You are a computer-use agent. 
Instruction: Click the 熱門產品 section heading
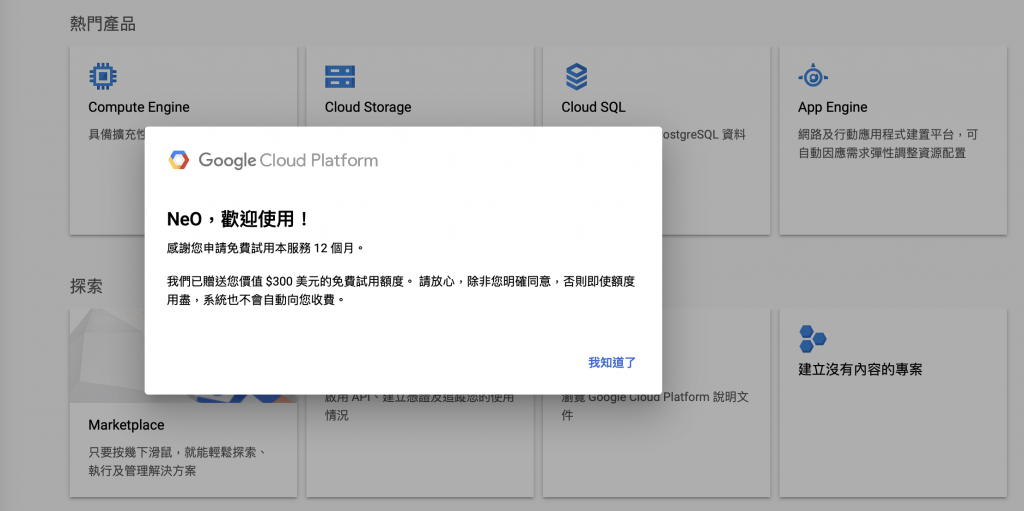[x=103, y=25]
